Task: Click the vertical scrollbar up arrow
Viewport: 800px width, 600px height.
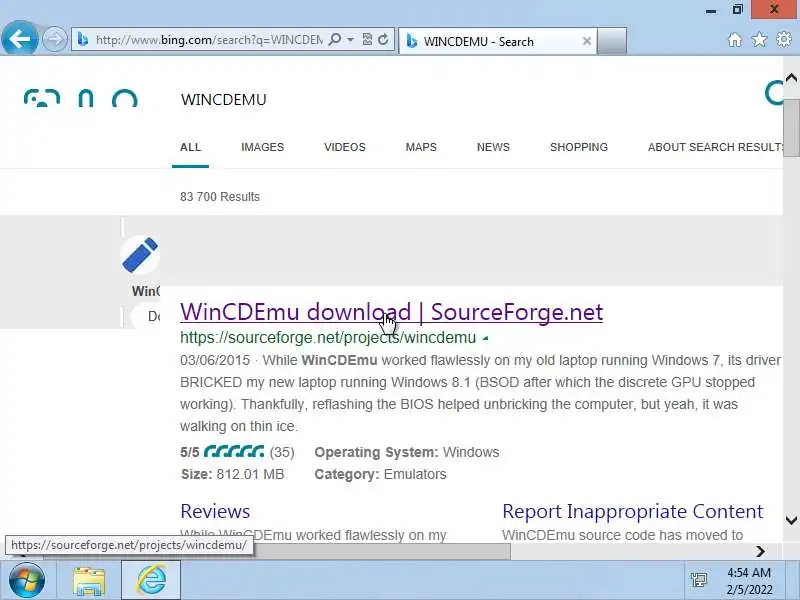Action: tap(791, 78)
